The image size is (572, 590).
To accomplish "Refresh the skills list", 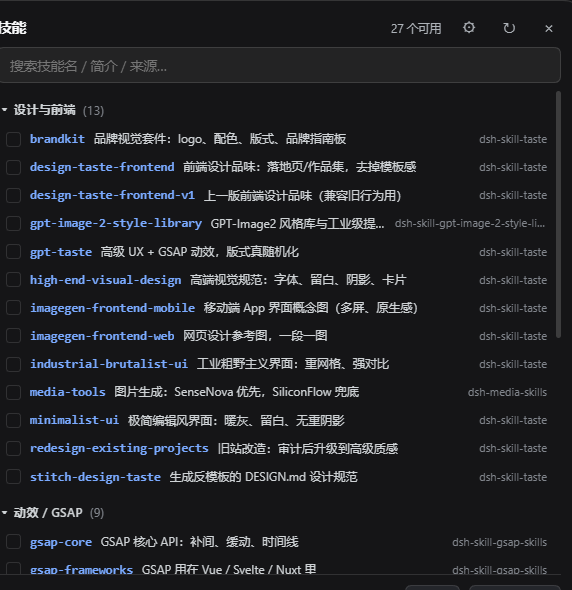I will click(509, 28).
